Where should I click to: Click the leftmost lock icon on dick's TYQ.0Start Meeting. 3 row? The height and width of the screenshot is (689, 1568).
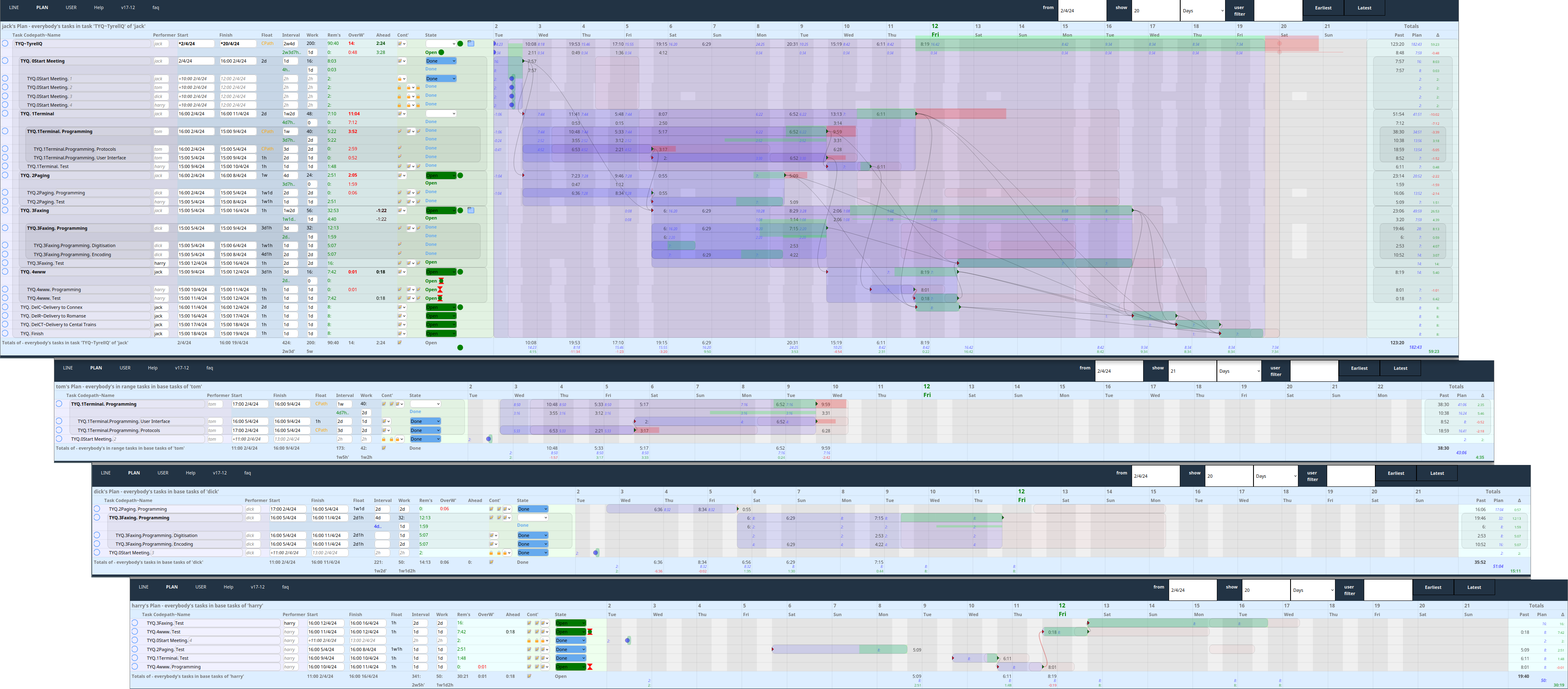491,553
